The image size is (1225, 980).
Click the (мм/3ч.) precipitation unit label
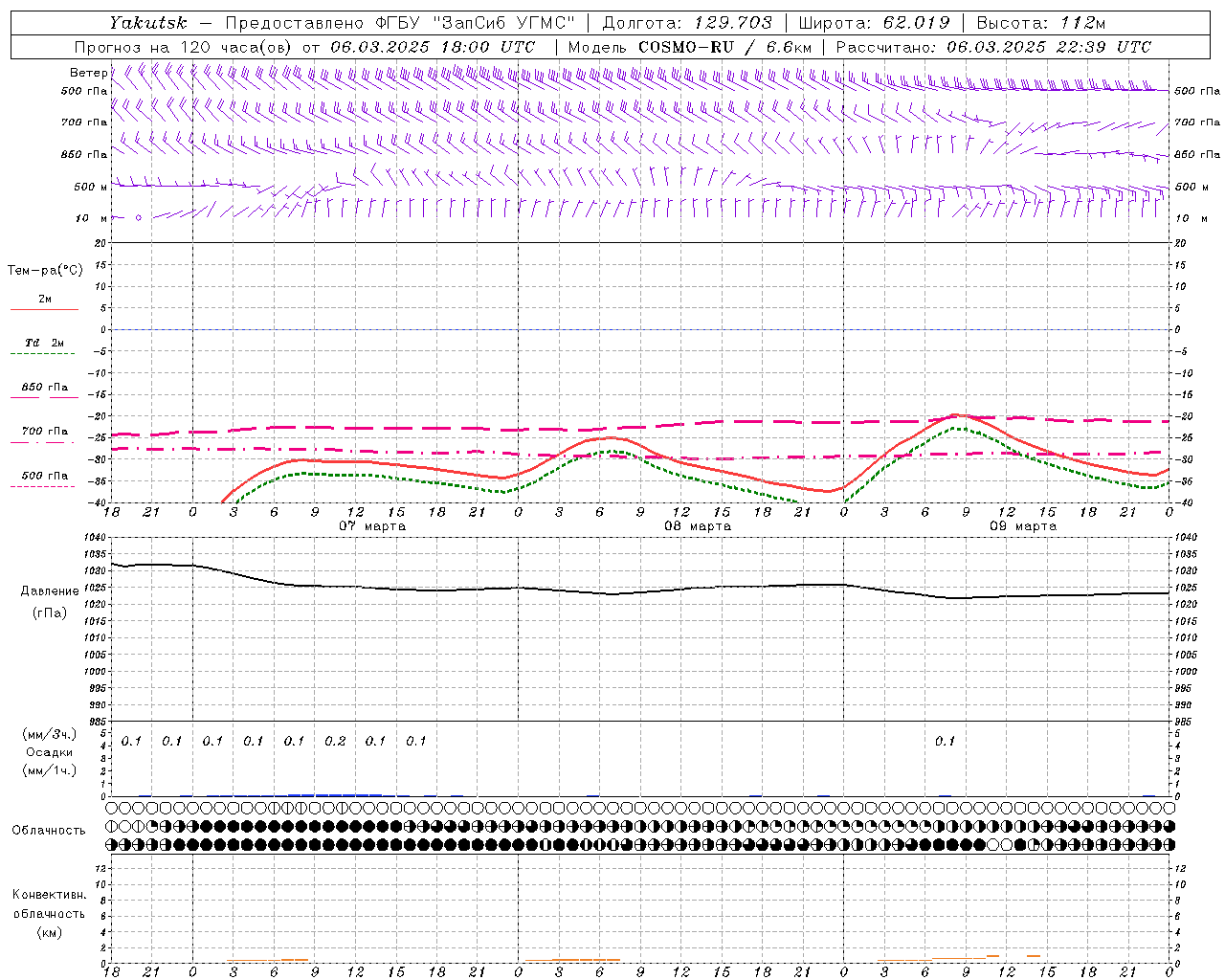pyautogui.click(x=49, y=734)
